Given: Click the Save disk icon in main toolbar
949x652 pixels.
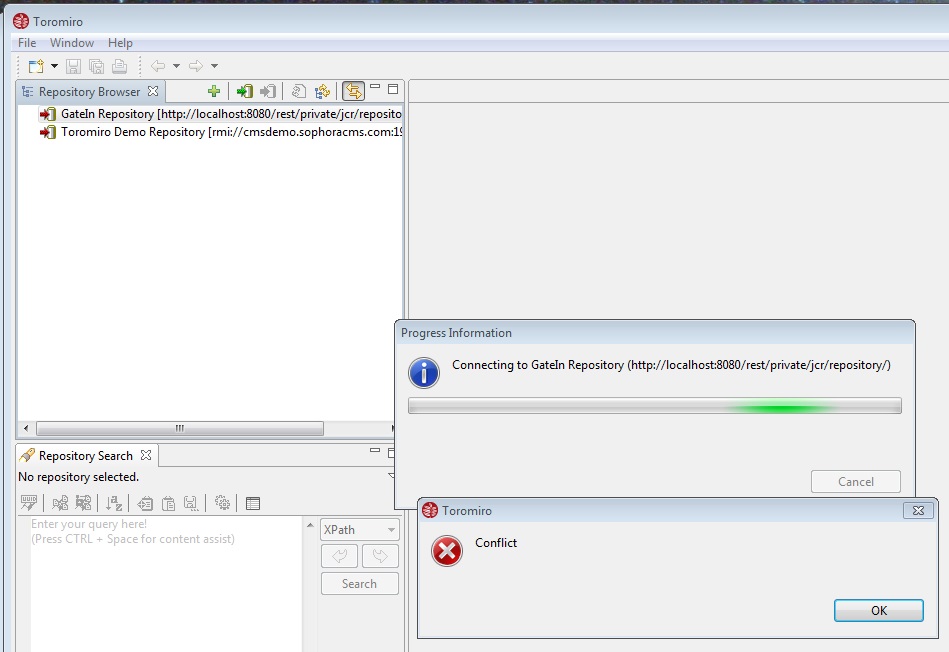Looking at the screenshot, I should (73, 66).
